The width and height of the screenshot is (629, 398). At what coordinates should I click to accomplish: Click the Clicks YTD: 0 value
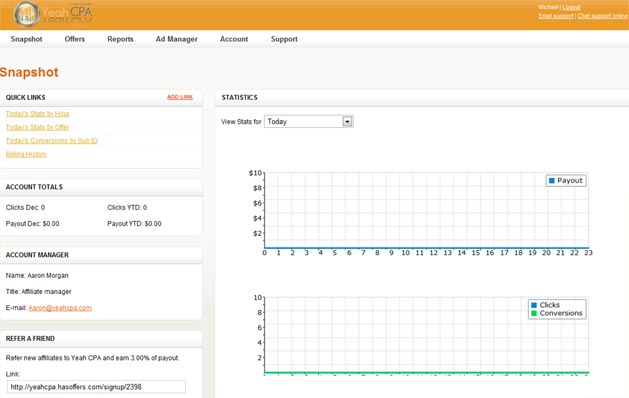[x=127, y=207]
